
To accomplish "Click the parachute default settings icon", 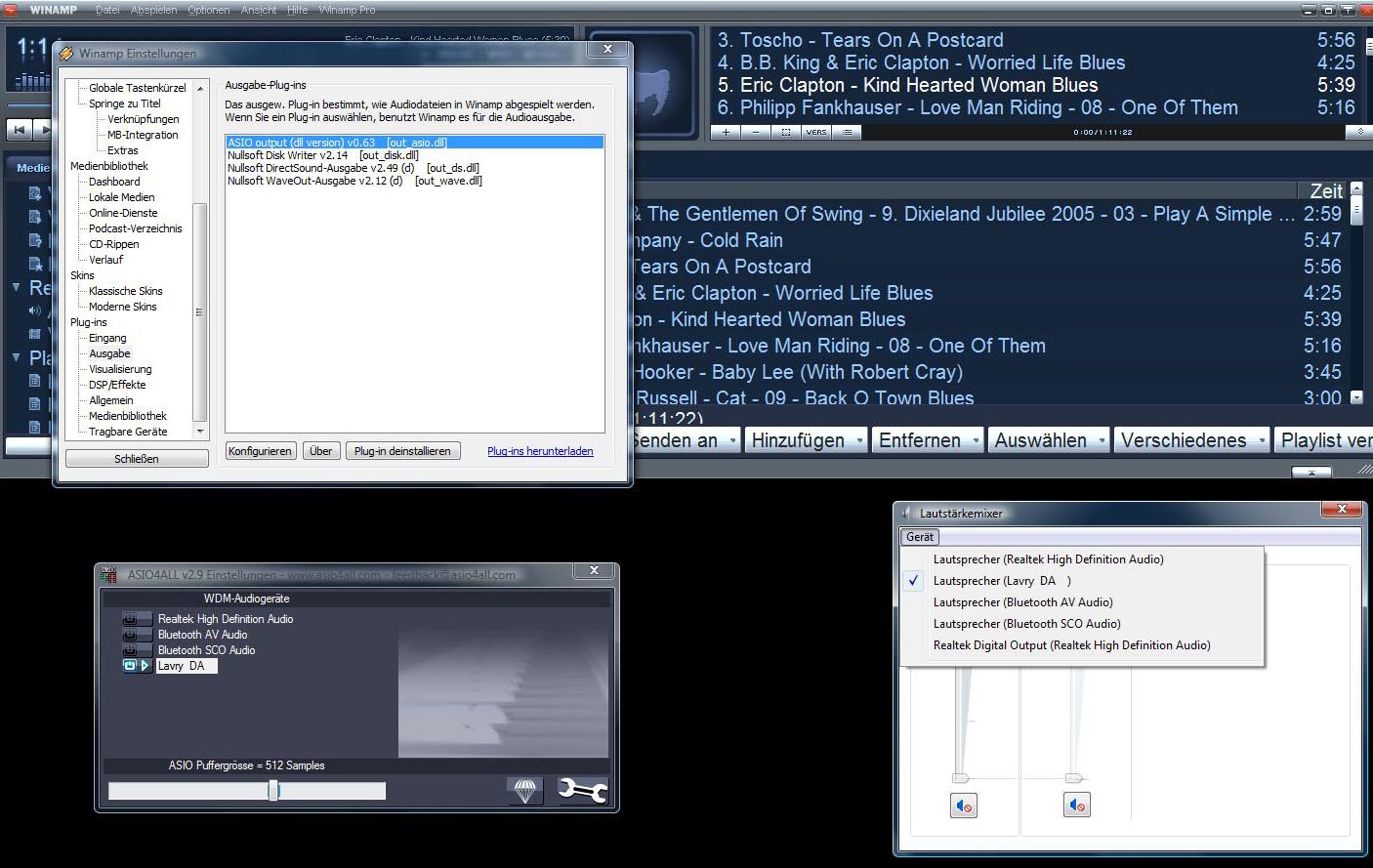I will [x=525, y=790].
